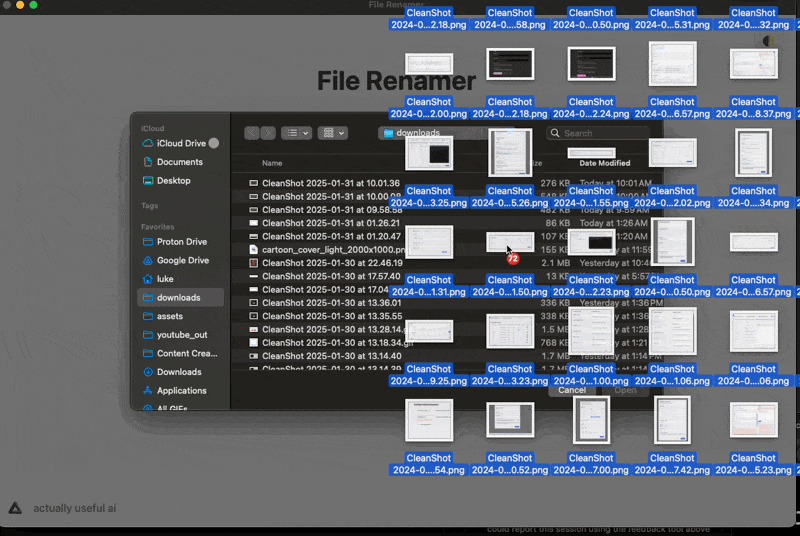
Task: Click thumbnail above CleanShot 2024-0...3.23.png
Action: 510,331
